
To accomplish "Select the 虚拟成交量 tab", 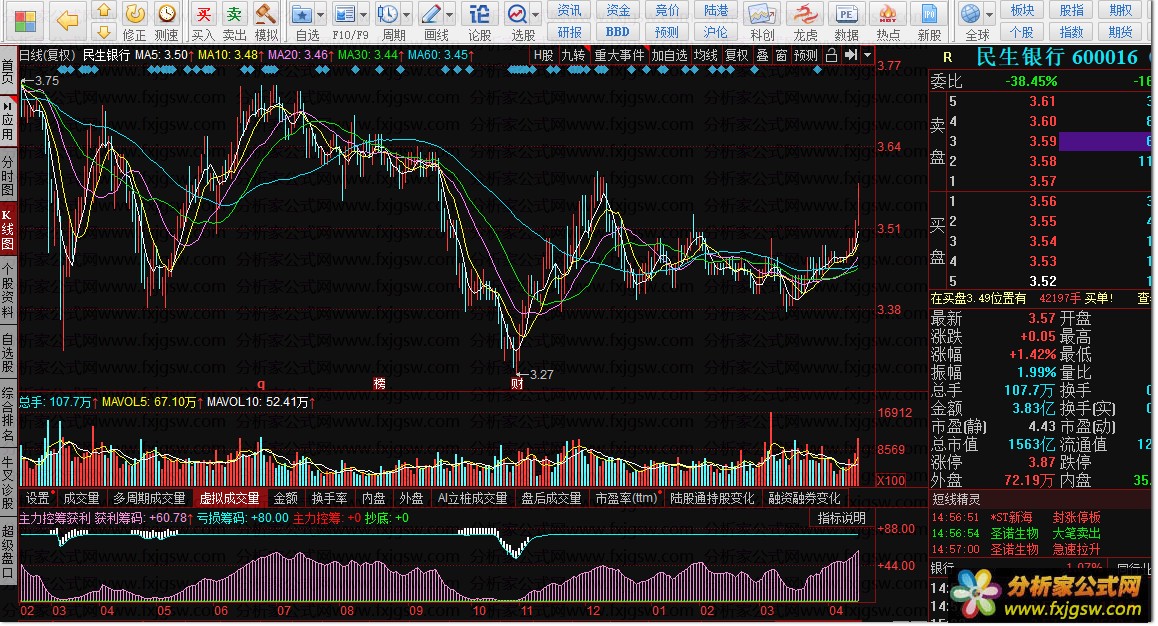I will [230, 498].
